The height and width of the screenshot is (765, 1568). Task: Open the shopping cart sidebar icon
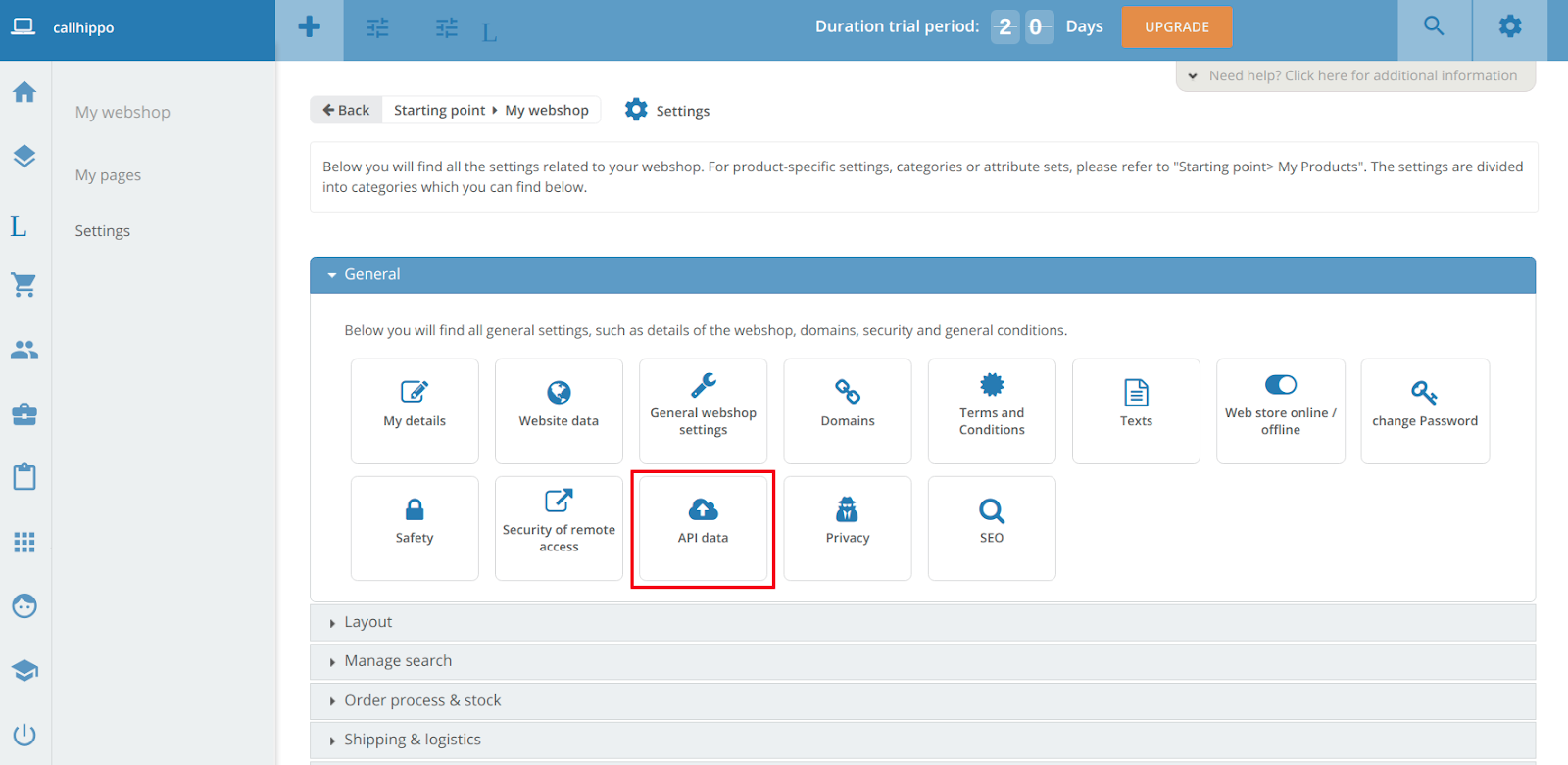24,285
